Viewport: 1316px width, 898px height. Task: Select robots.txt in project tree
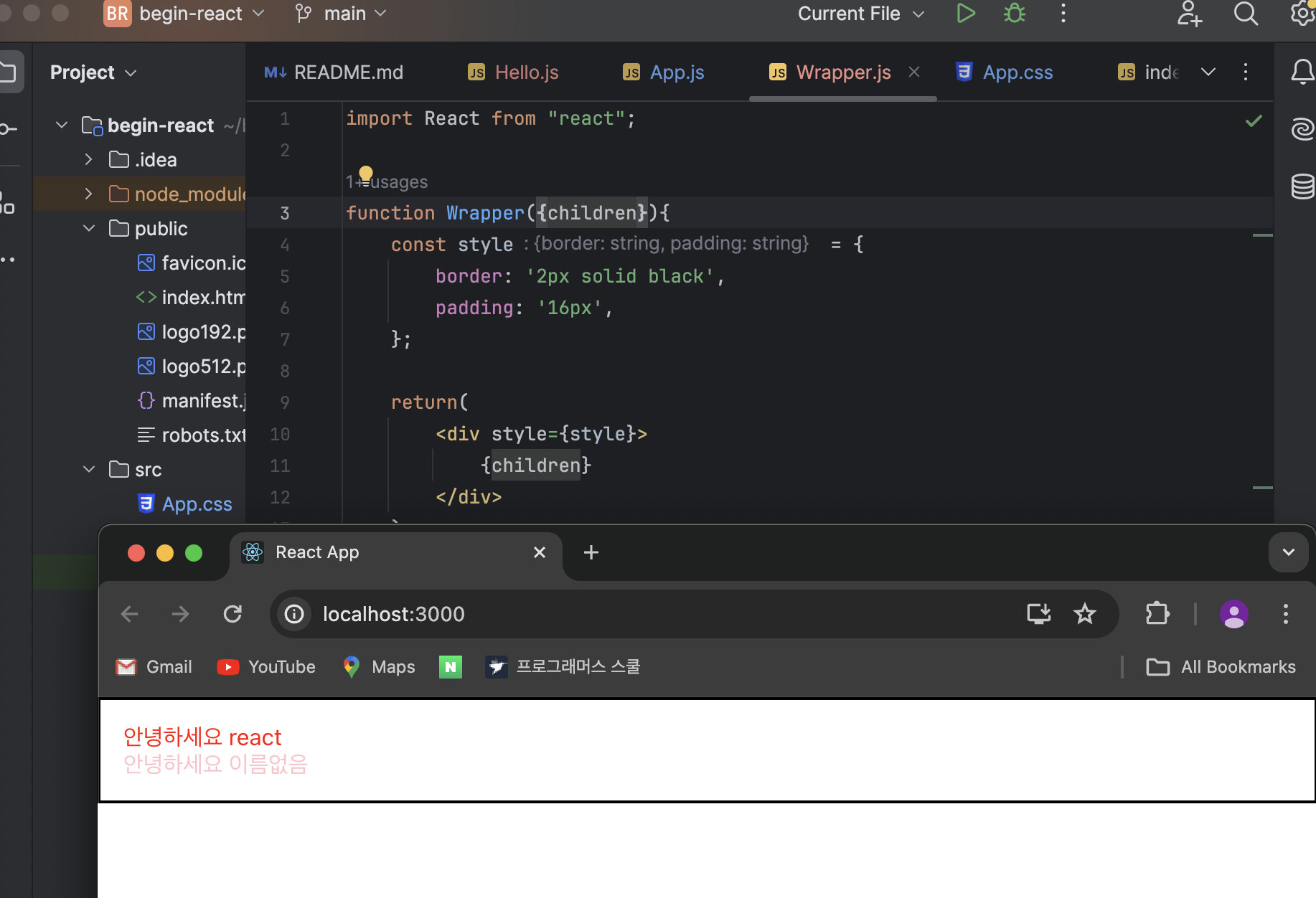[x=192, y=435]
